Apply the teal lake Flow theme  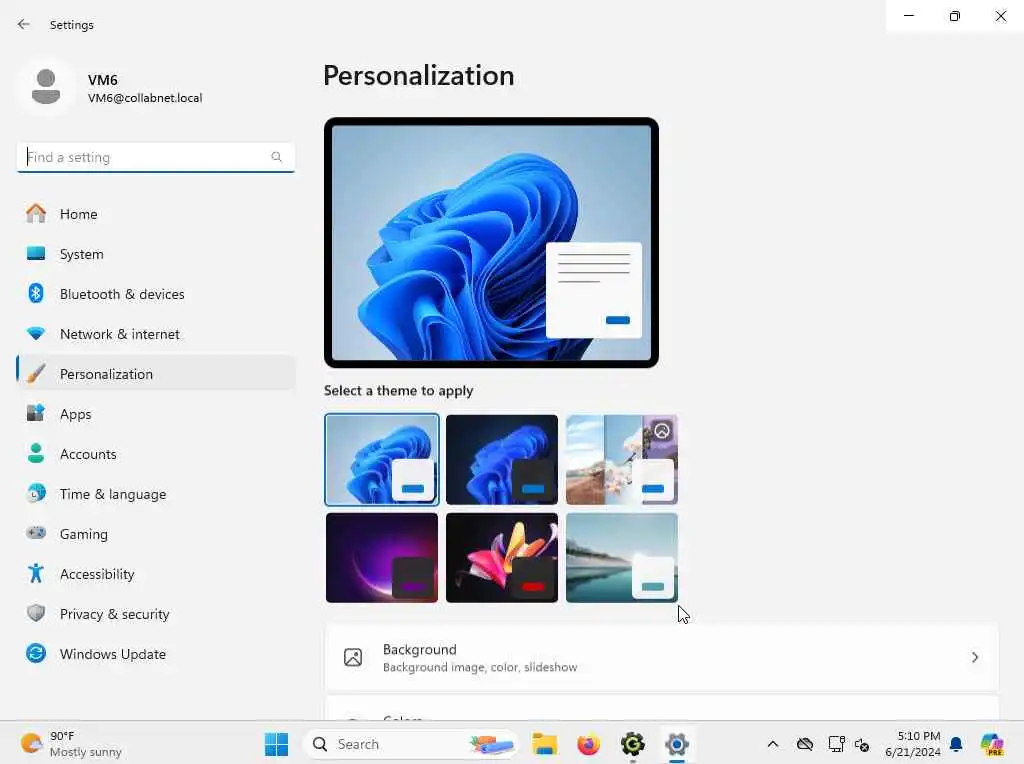coord(622,558)
